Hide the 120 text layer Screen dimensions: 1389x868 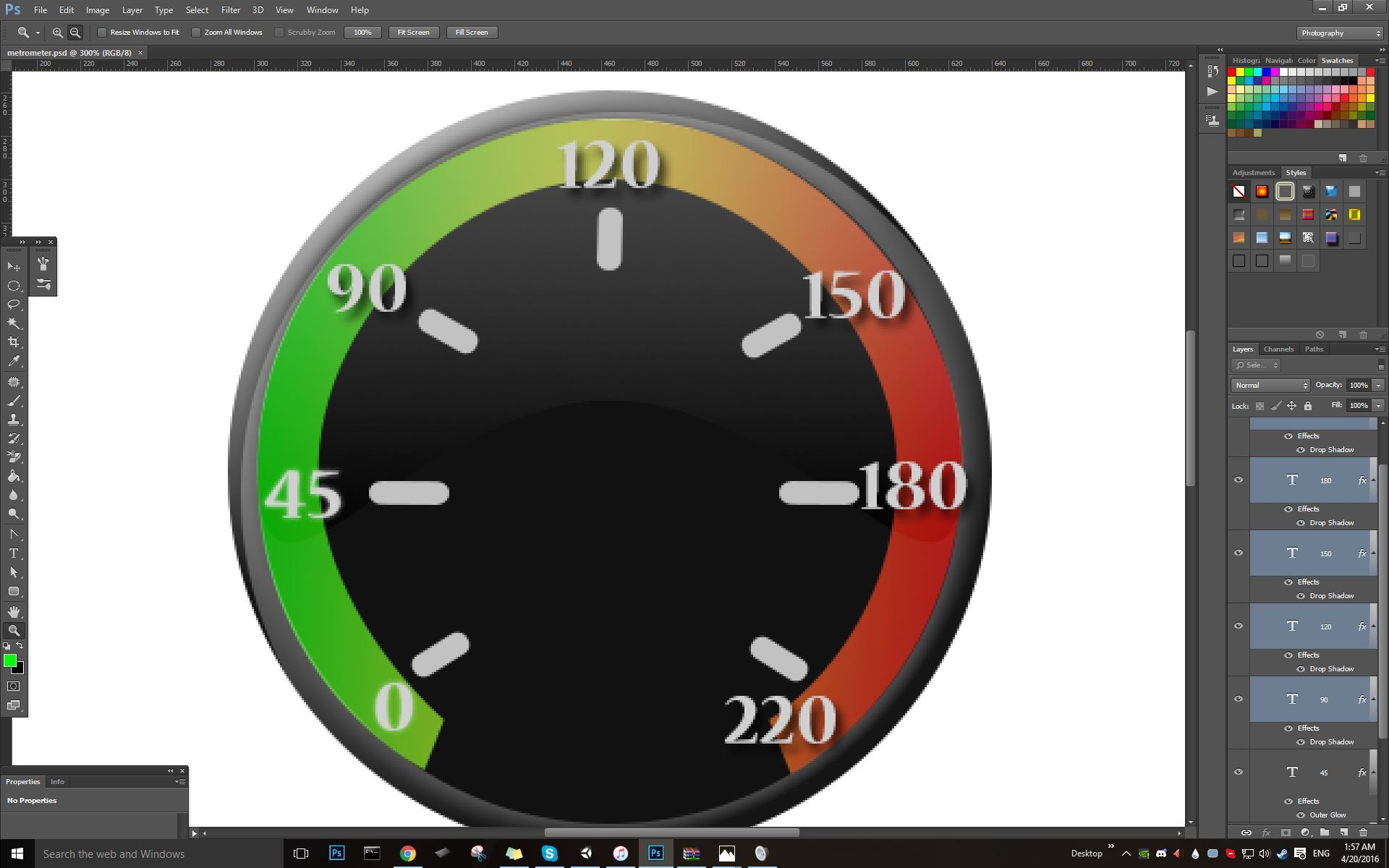(x=1239, y=626)
